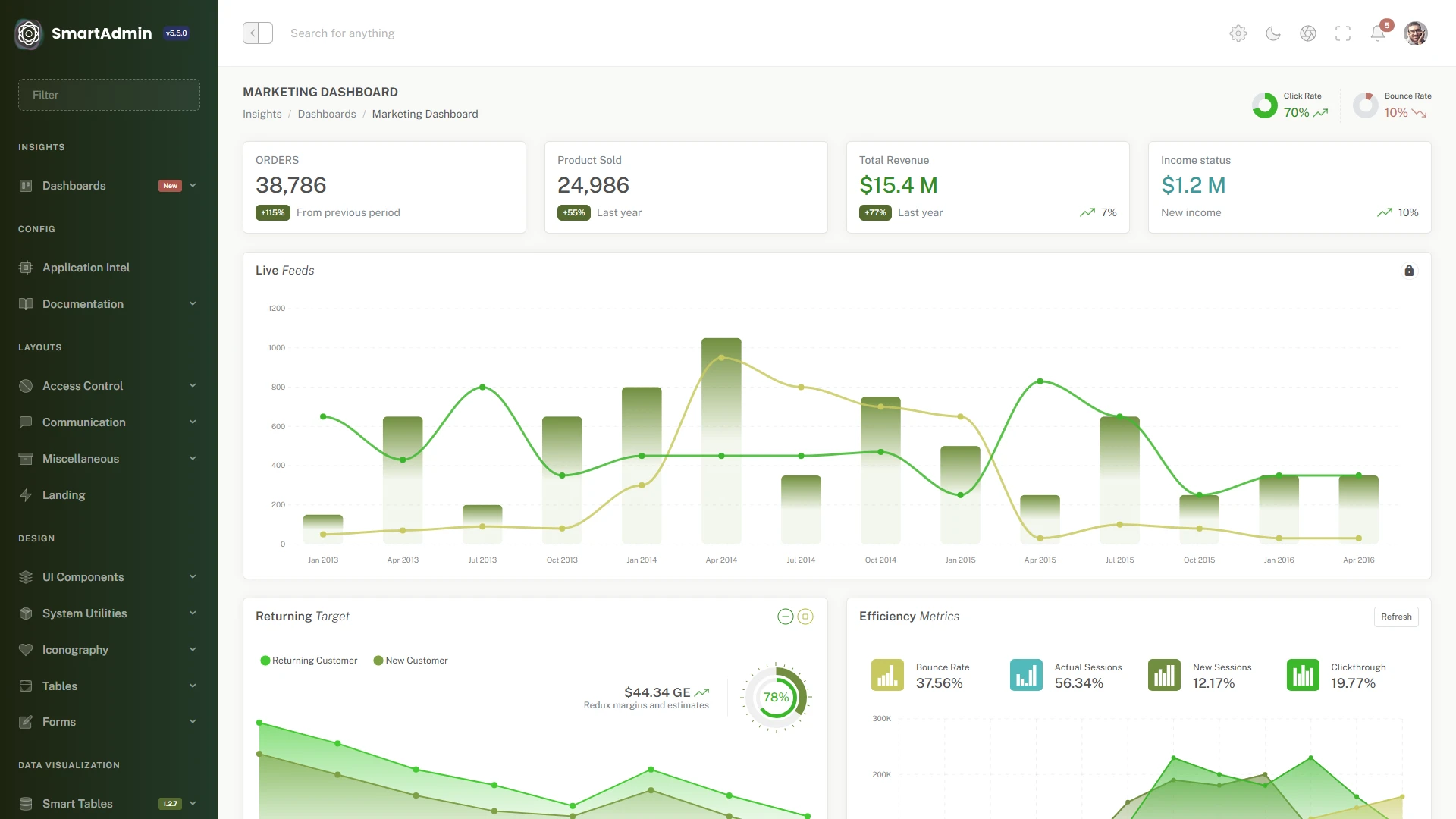Click the Access Control sidebar icon
Image resolution: width=1456 pixels, height=819 pixels.
click(26, 386)
